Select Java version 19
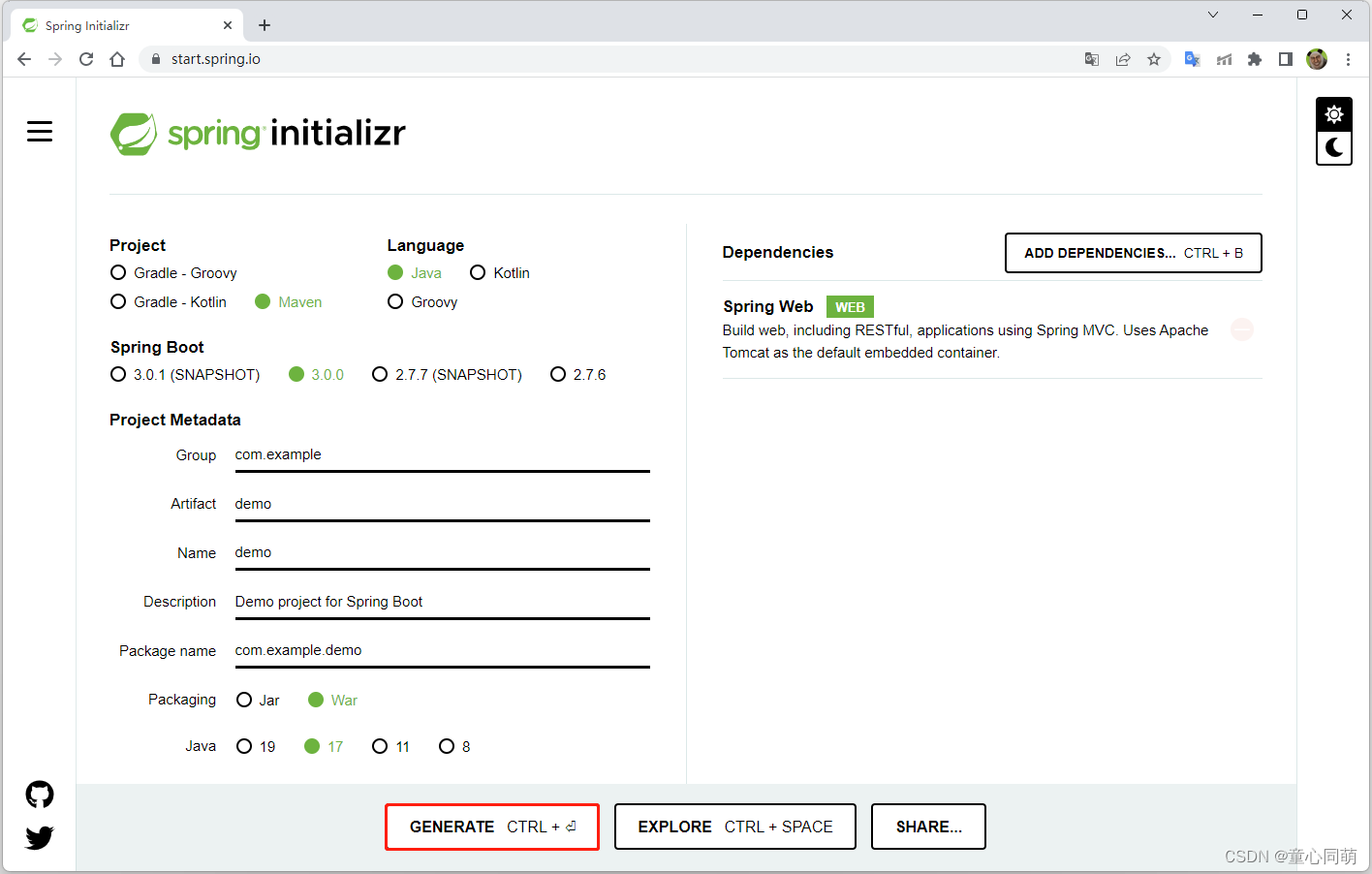 tap(256, 747)
